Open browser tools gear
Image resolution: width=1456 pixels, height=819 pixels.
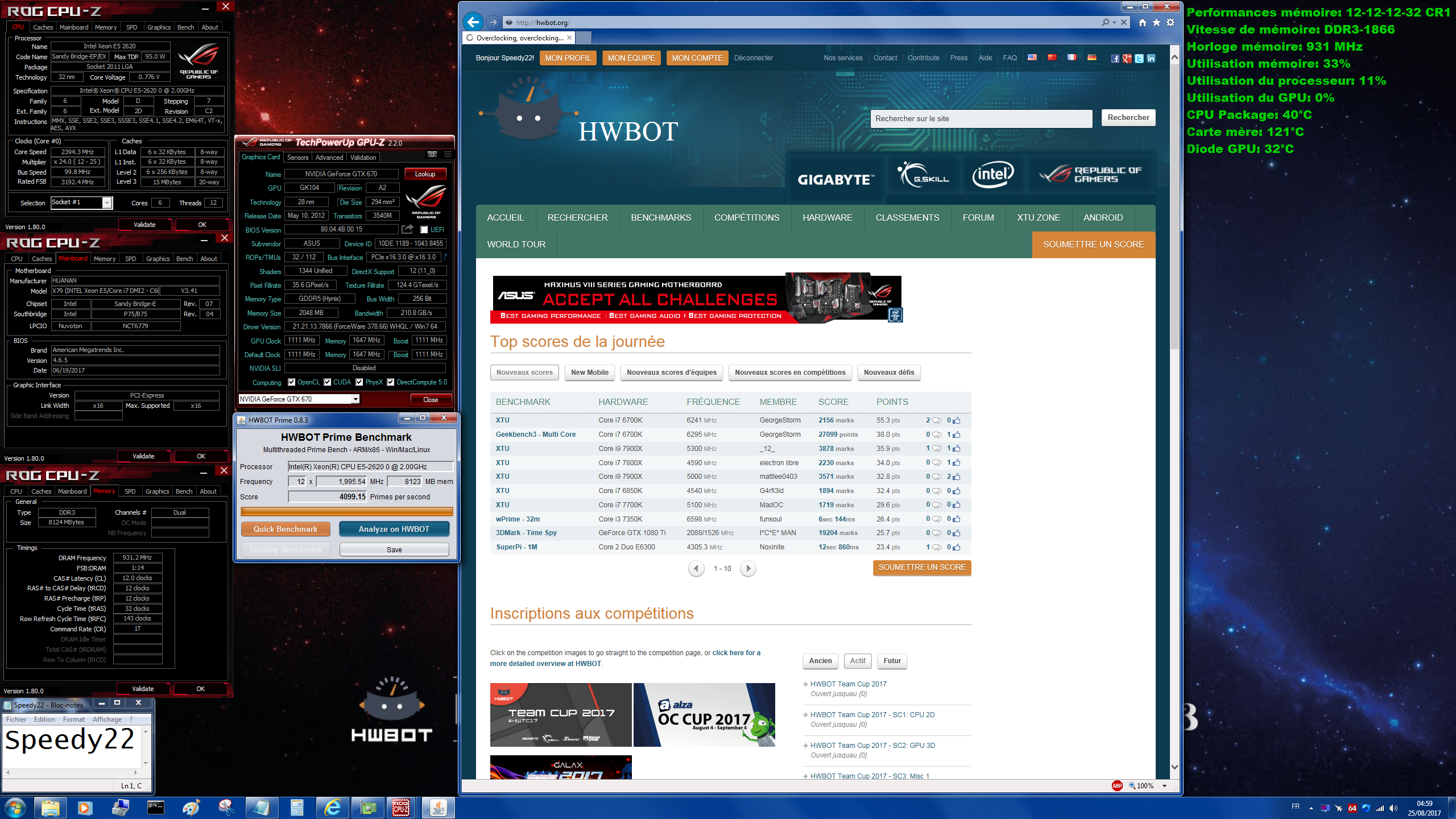[1170, 22]
